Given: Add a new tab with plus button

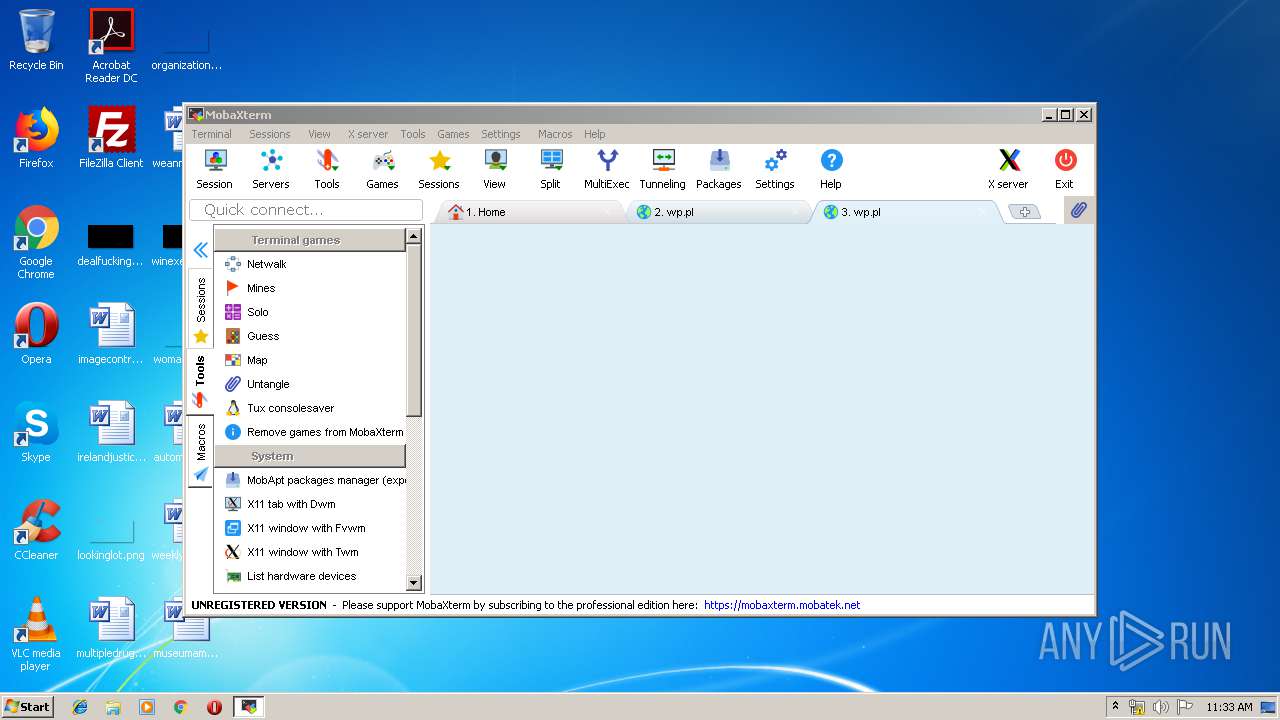Looking at the screenshot, I should tap(1024, 212).
